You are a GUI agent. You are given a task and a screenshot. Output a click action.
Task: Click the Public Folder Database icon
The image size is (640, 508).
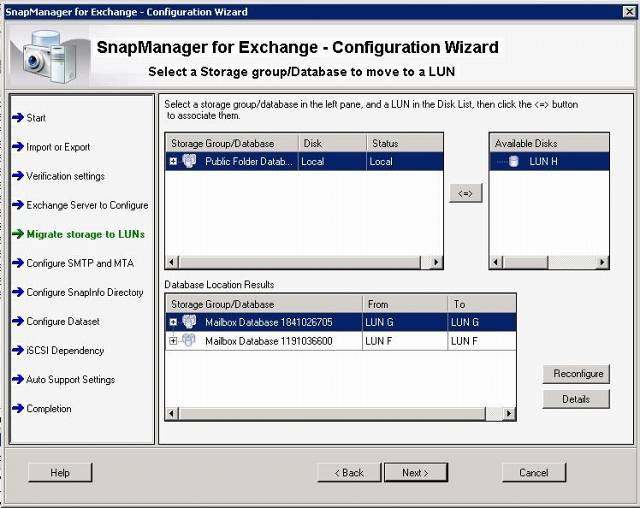pos(189,161)
